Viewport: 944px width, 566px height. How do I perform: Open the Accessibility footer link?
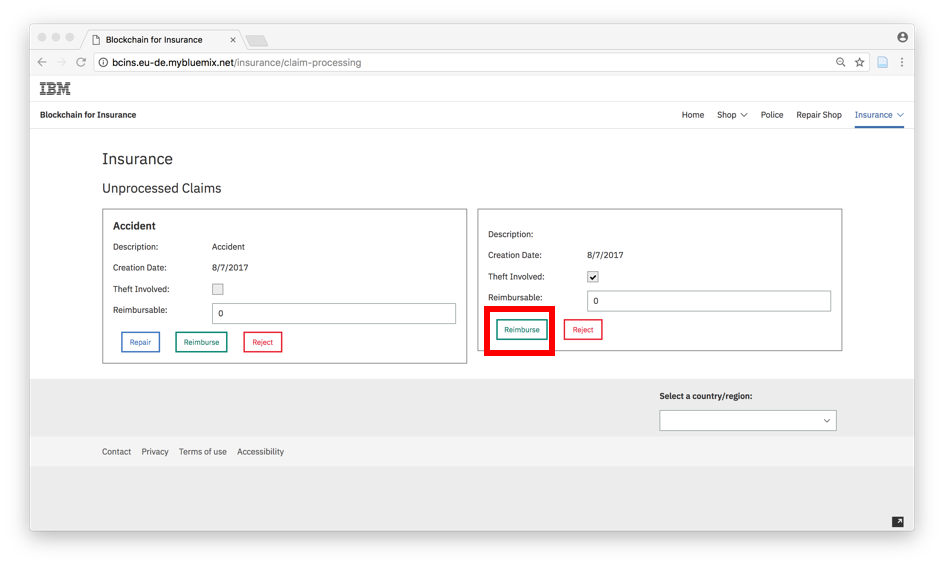click(x=260, y=452)
